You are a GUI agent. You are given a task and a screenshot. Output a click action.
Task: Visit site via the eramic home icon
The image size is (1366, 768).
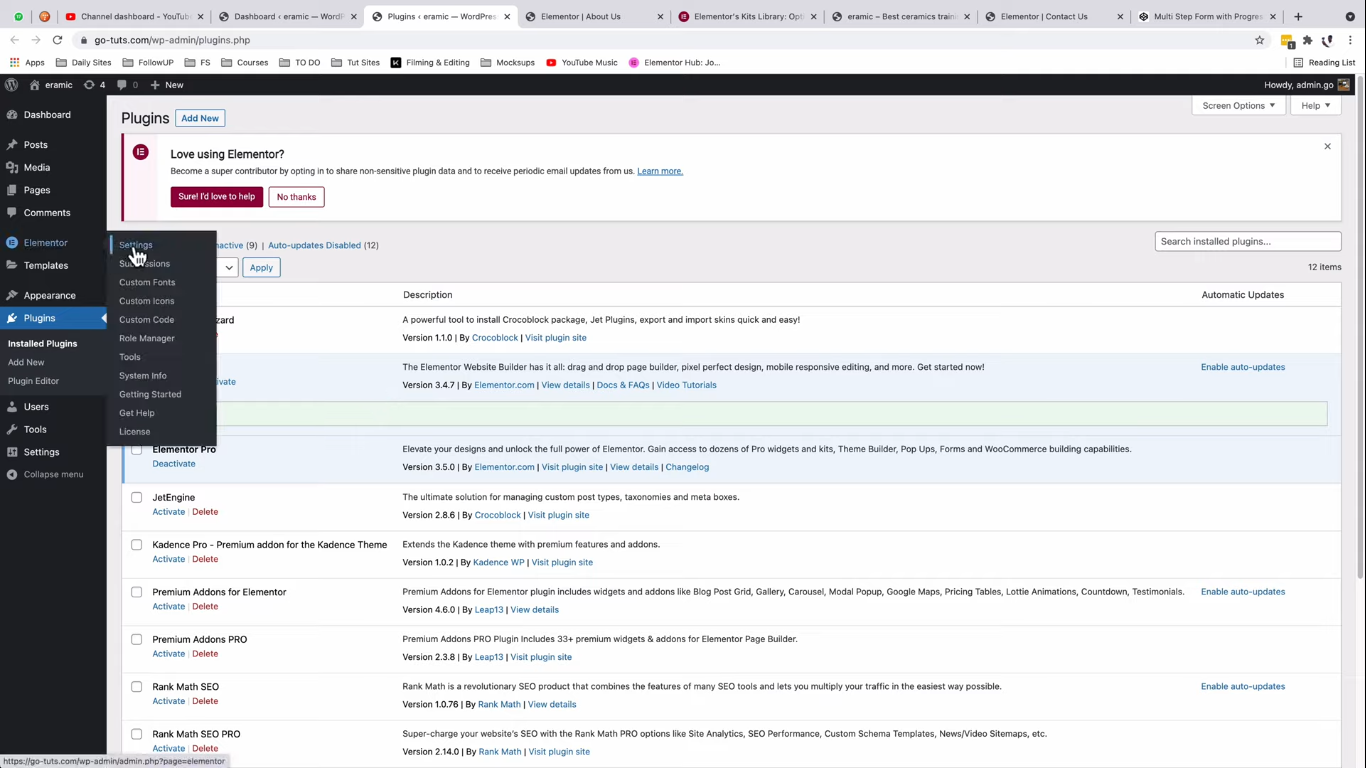[51, 85]
